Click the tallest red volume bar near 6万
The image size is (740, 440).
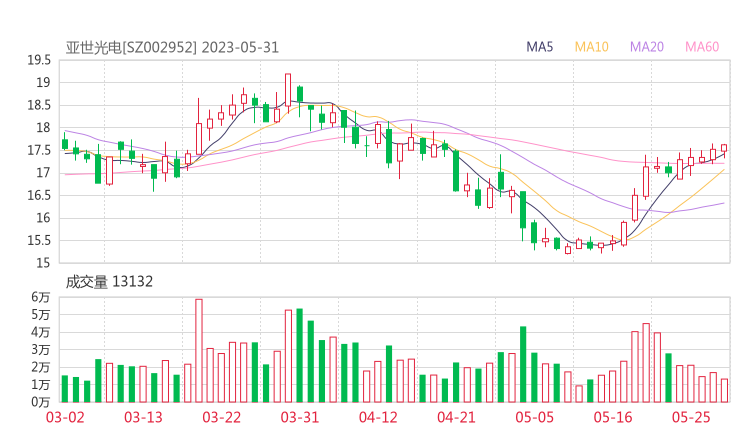click(199, 351)
